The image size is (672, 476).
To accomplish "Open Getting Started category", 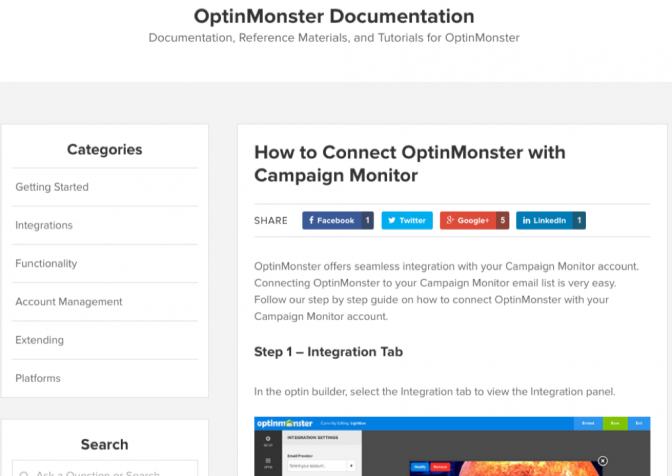I will (x=52, y=187).
